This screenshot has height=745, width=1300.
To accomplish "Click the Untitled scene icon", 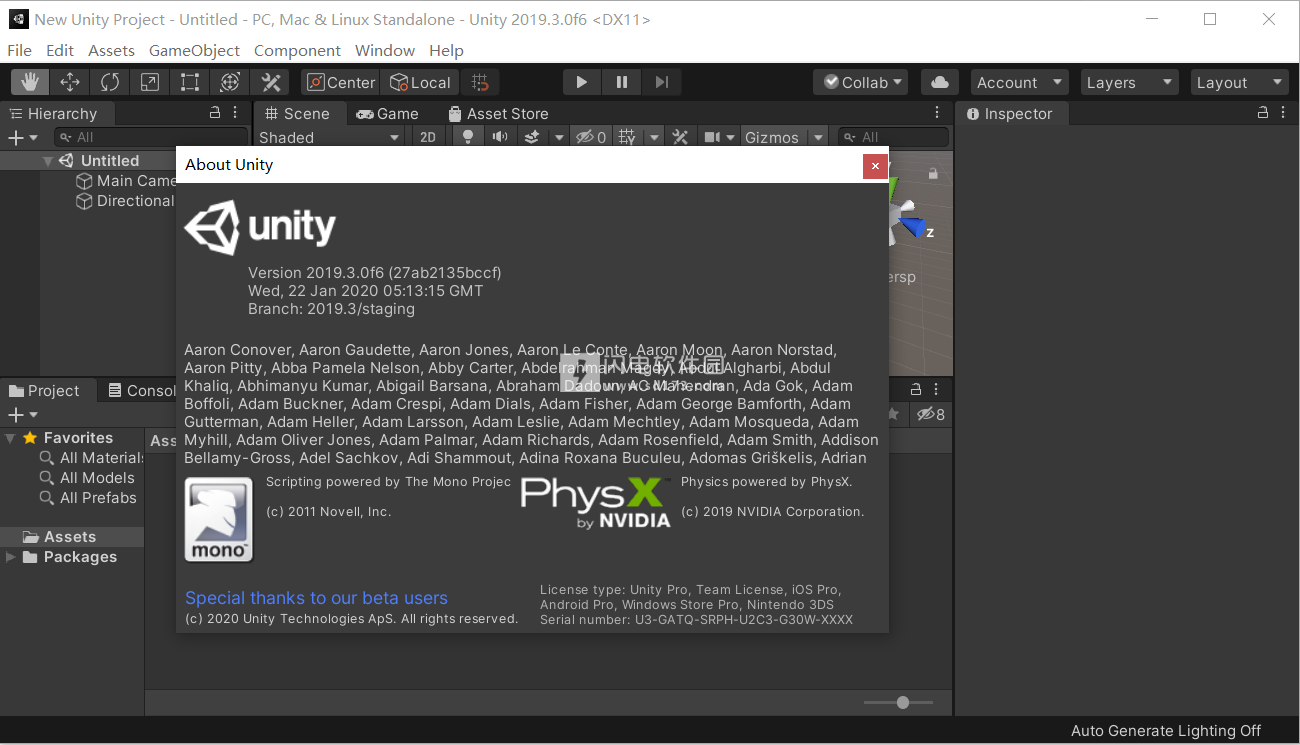I will [66, 160].
